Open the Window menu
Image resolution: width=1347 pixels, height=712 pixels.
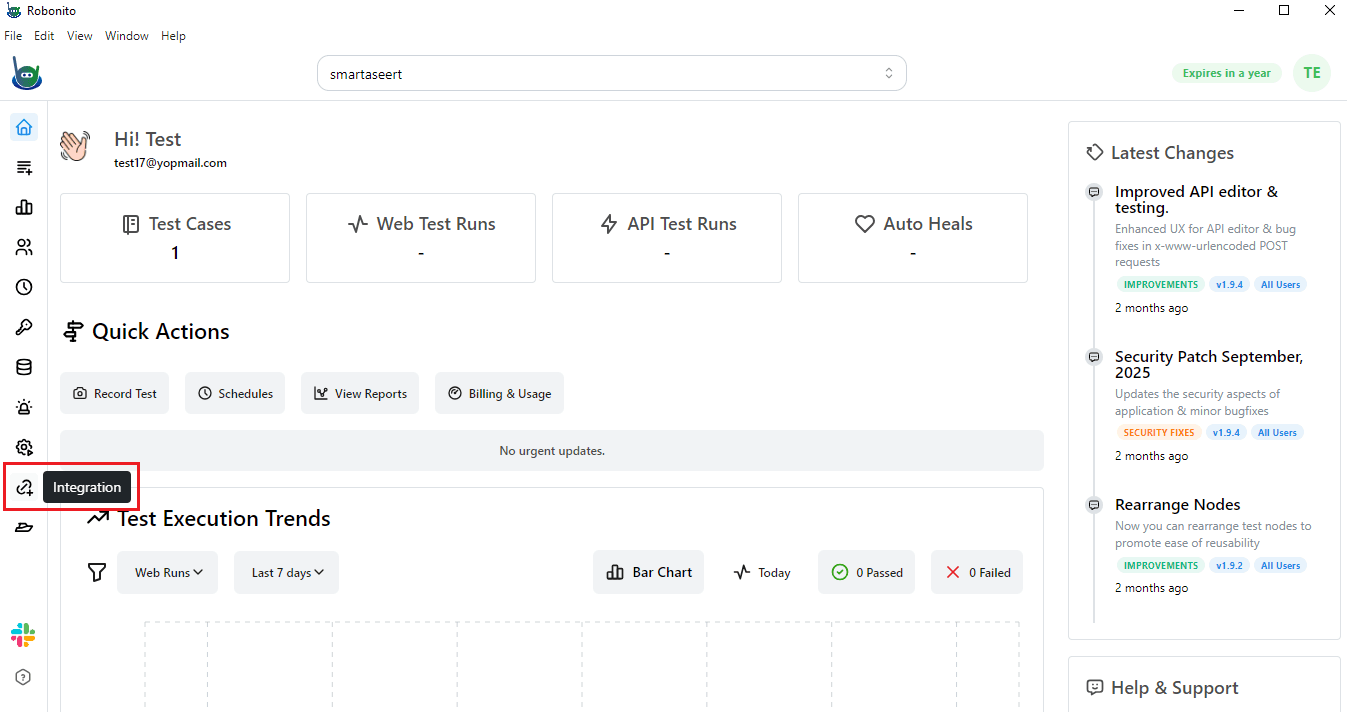(x=126, y=35)
